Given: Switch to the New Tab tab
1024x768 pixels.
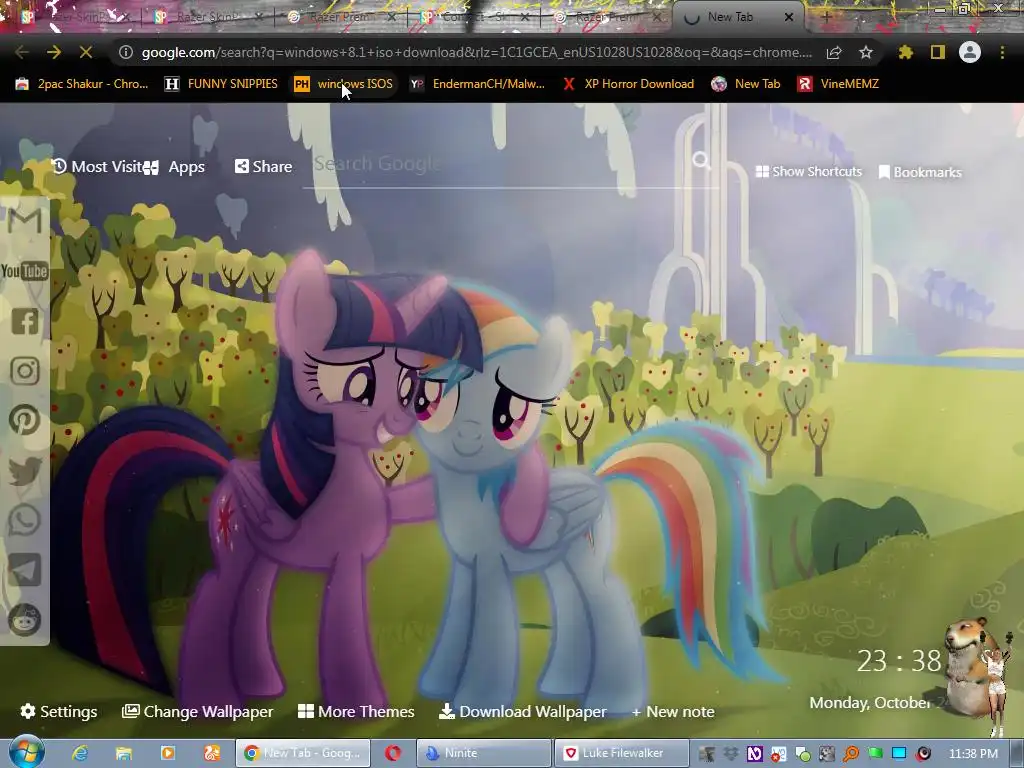Looking at the screenshot, I should (x=730, y=17).
